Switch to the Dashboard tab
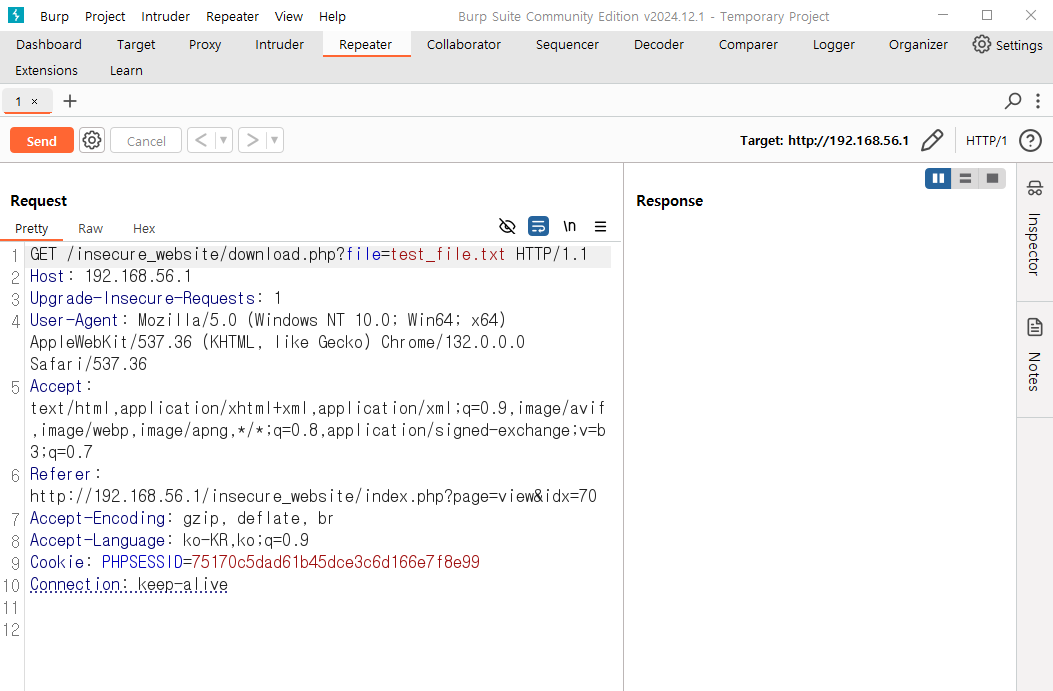Image resolution: width=1053 pixels, height=691 pixels. [x=49, y=44]
